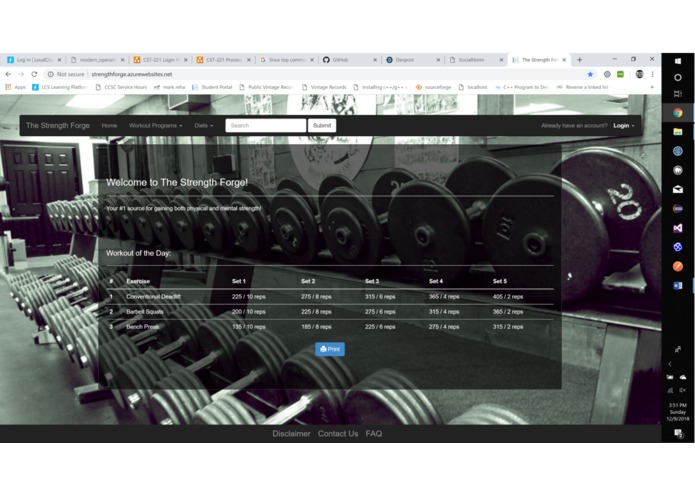This screenshot has height=494, width=695.
Task: Click the Chrome icon on the taskbar
Action: point(678,113)
